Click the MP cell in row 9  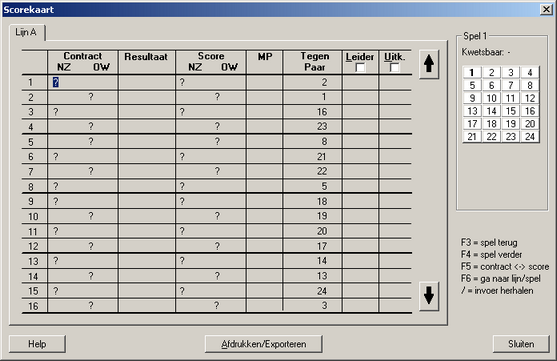[x=265, y=201]
